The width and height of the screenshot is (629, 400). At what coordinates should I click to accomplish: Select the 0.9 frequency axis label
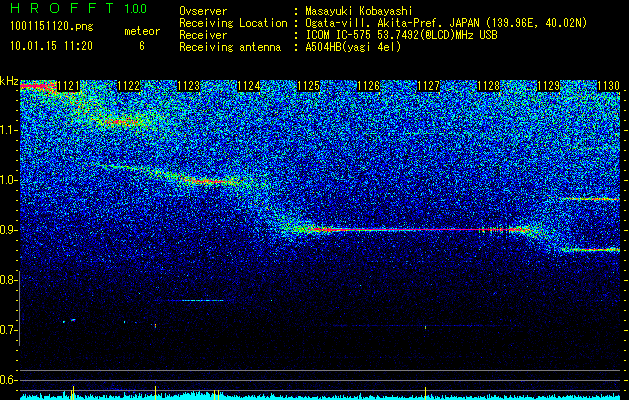pos(8,230)
